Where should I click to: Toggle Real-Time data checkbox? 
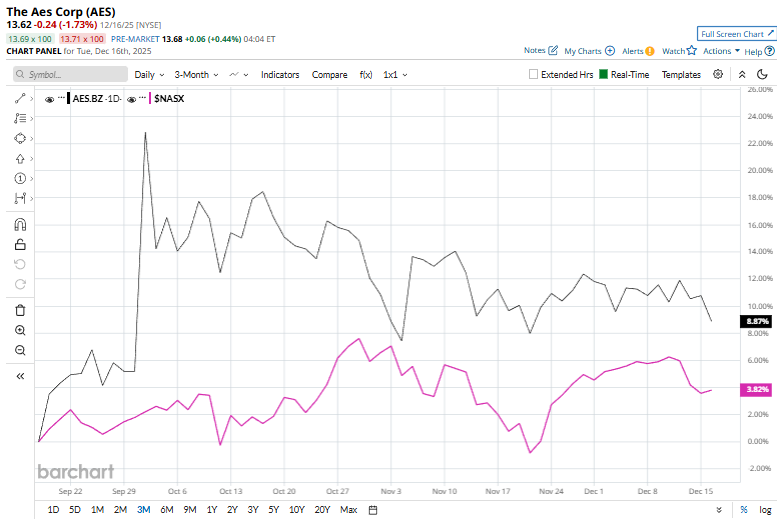pos(603,74)
